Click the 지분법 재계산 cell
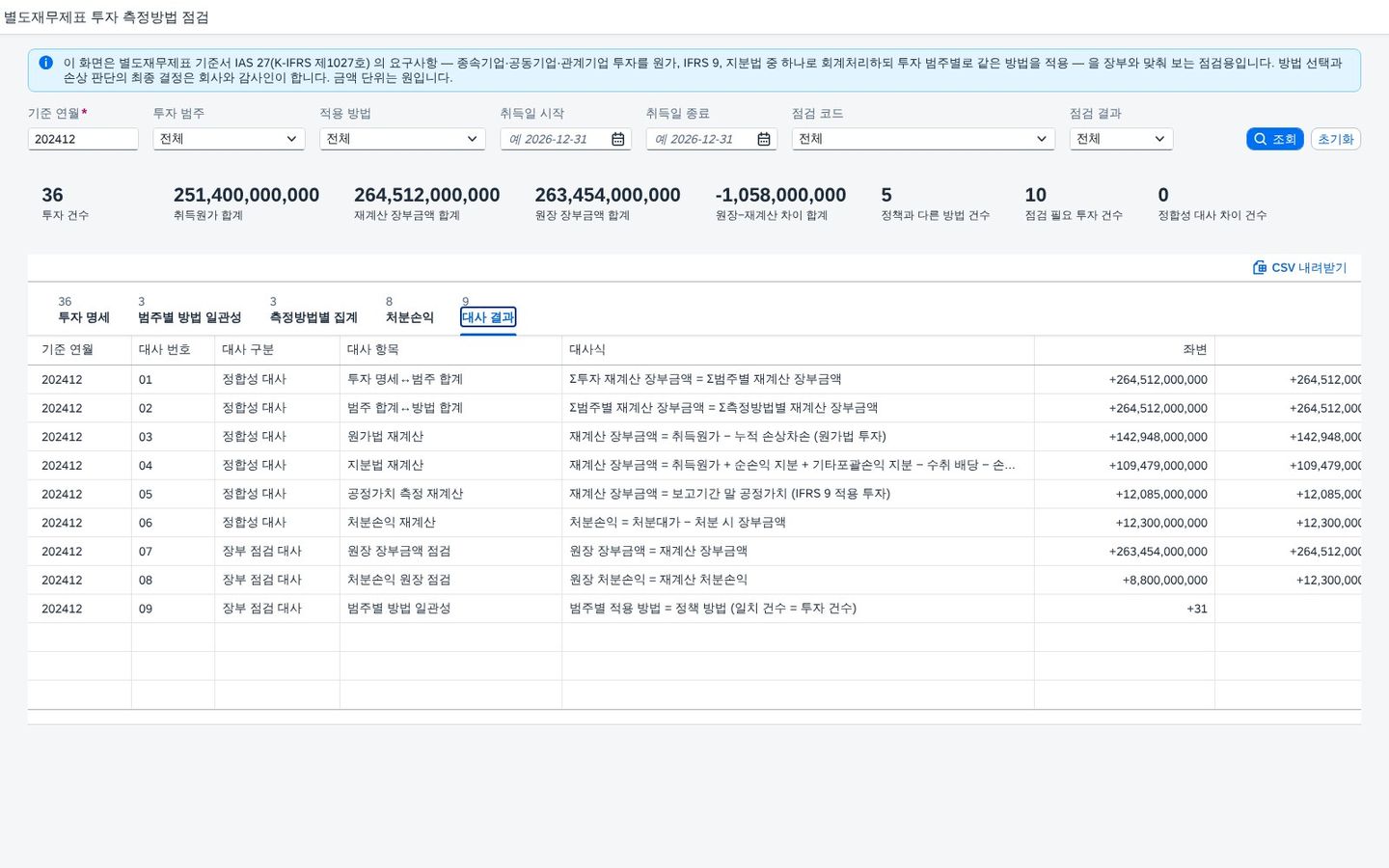 click(x=450, y=466)
